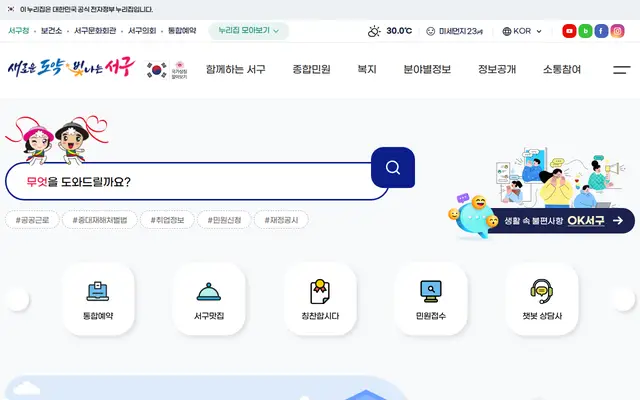The width and height of the screenshot is (640, 400).
Task: Click the Korean flag Taegukgi icon
Action: pos(156,70)
